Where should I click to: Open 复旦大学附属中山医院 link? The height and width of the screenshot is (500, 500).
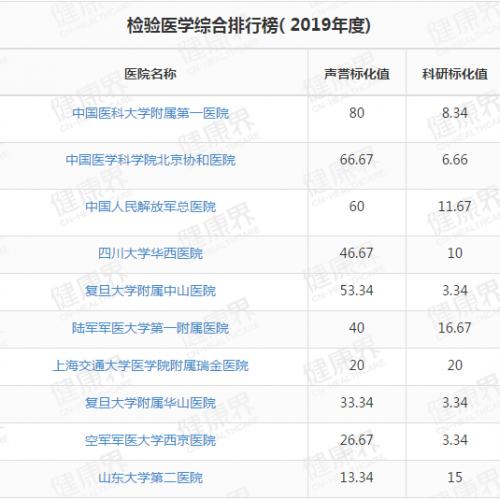[151, 291]
